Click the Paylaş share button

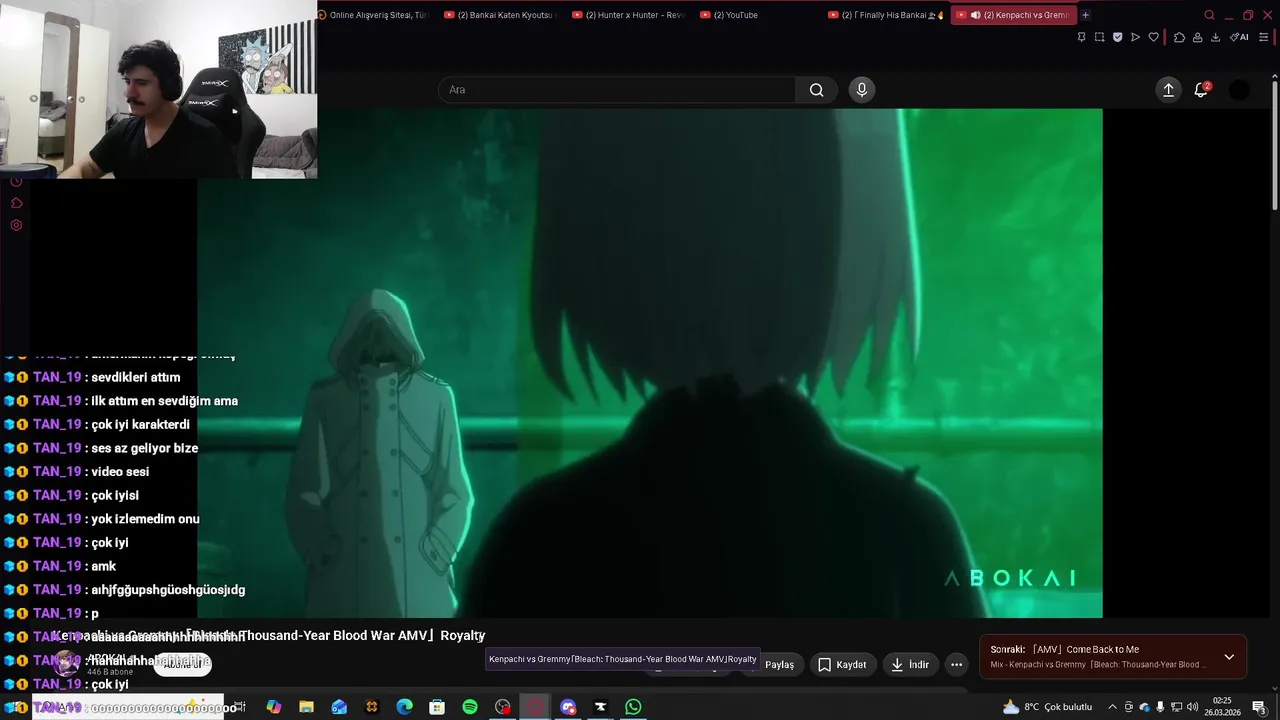click(779, 665)
